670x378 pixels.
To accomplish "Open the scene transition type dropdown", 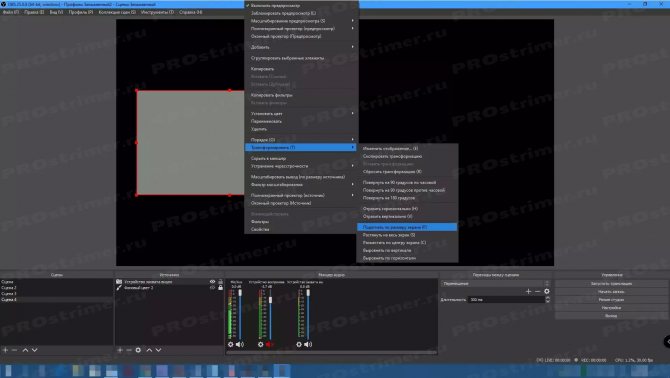I will pyautogui.click(x=495, y=284).
